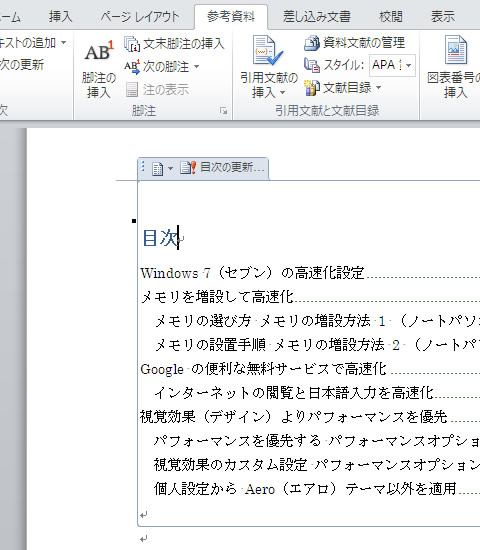Click the 文献目録 bibliography icon
This screenshot has width=480, height=550.
(312, 87)
